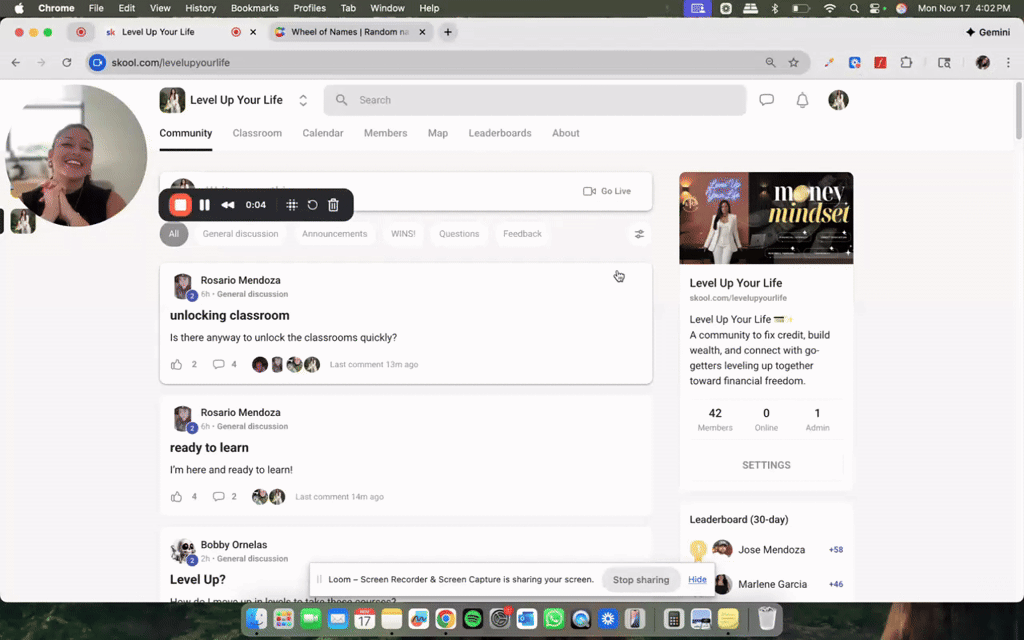Expand the Level Up Your Life group switcher

[303, 101]
